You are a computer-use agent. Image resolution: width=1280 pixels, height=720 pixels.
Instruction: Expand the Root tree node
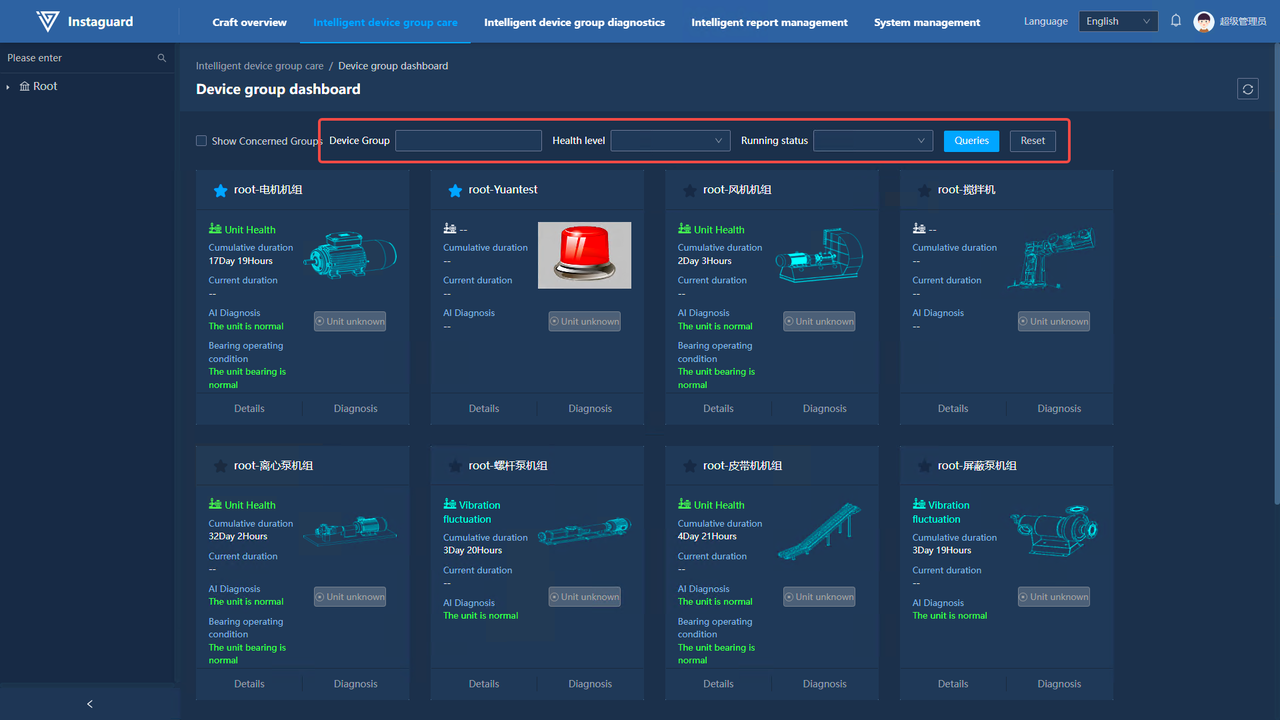tap(9, 87)
